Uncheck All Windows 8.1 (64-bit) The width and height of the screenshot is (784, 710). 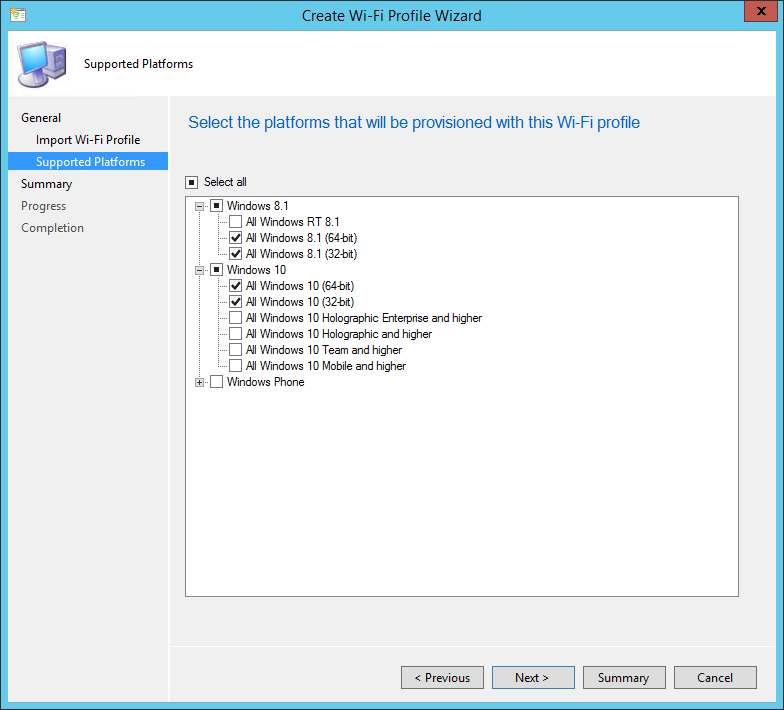236,238
